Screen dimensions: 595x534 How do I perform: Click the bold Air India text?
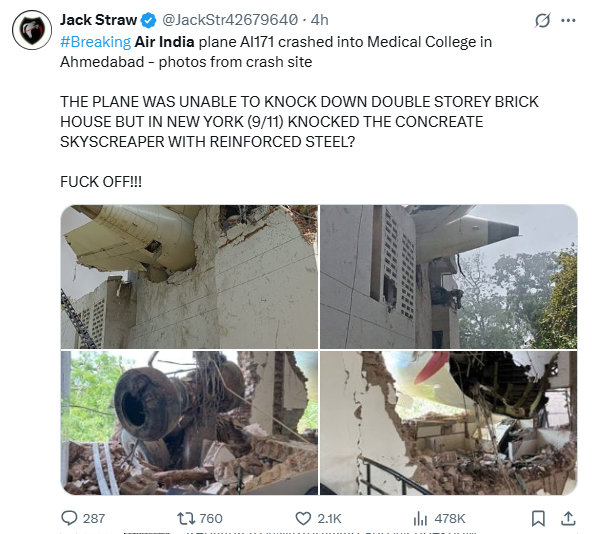(x=164, y=42)
